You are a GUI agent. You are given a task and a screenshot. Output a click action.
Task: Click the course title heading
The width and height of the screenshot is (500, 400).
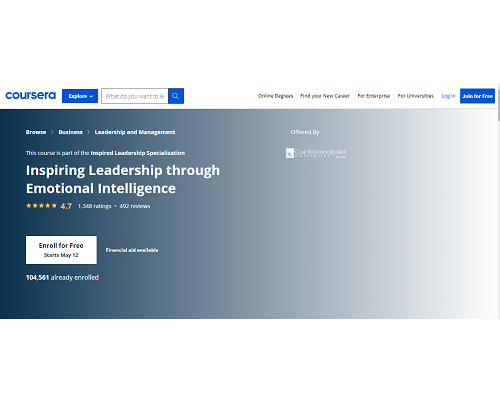click(123, 179)
